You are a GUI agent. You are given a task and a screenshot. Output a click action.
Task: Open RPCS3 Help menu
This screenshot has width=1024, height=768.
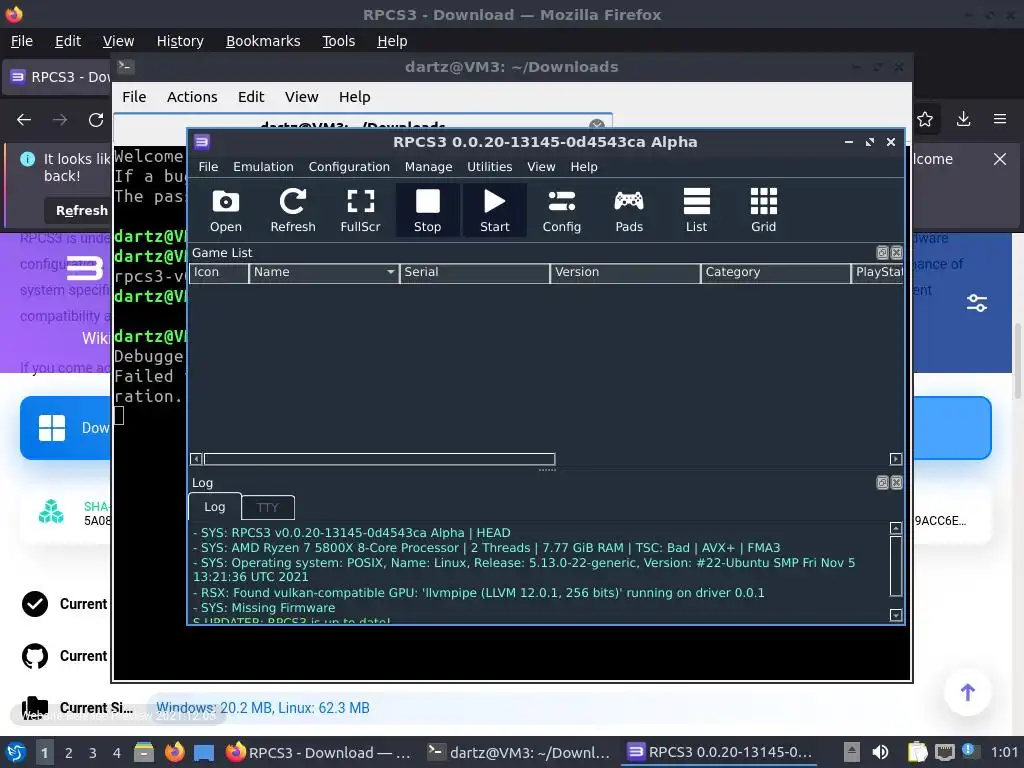(584, 167)
